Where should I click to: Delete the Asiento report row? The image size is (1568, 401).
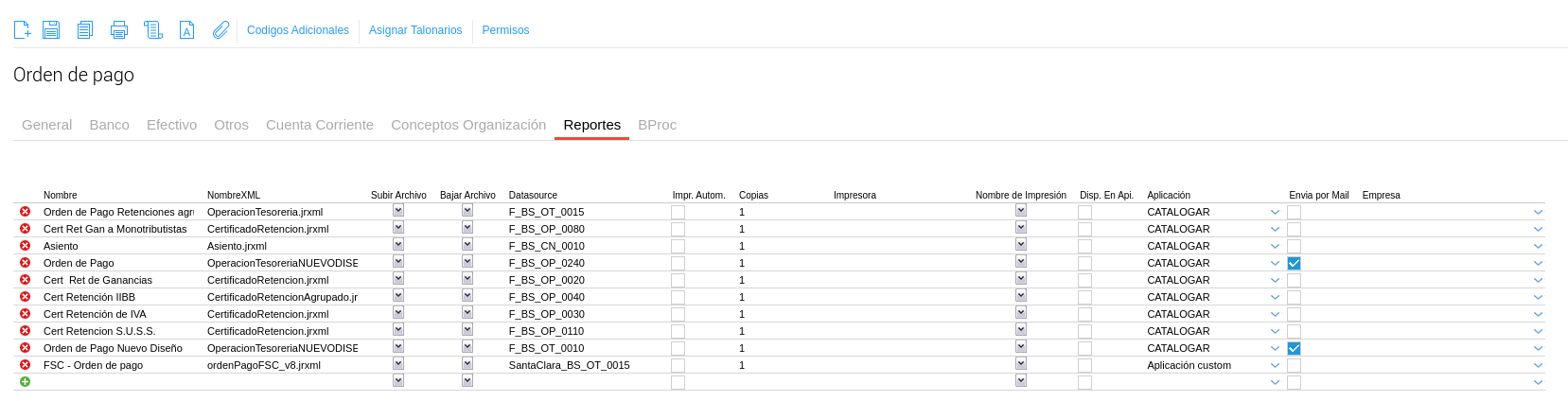point(26,246)
